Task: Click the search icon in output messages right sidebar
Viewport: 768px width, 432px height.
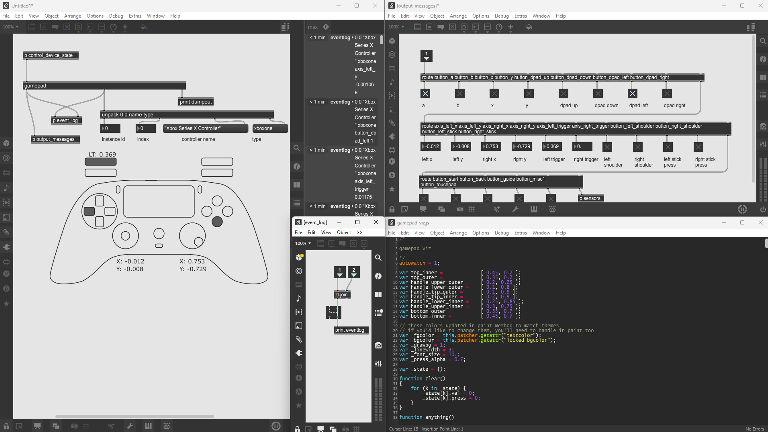Action: pos(763,41)
